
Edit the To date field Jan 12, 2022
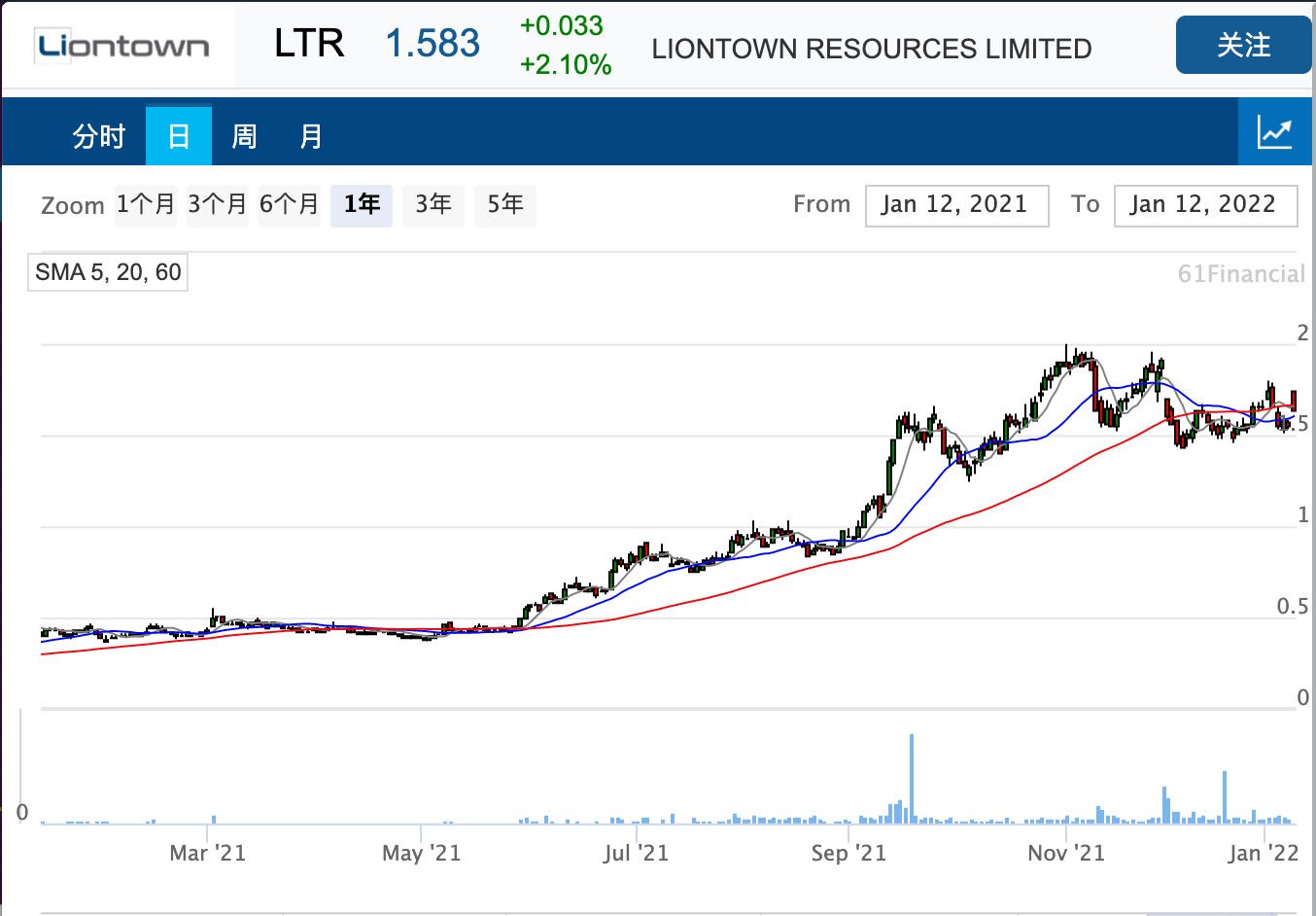pyautogui.click(x=1205, y=205)
